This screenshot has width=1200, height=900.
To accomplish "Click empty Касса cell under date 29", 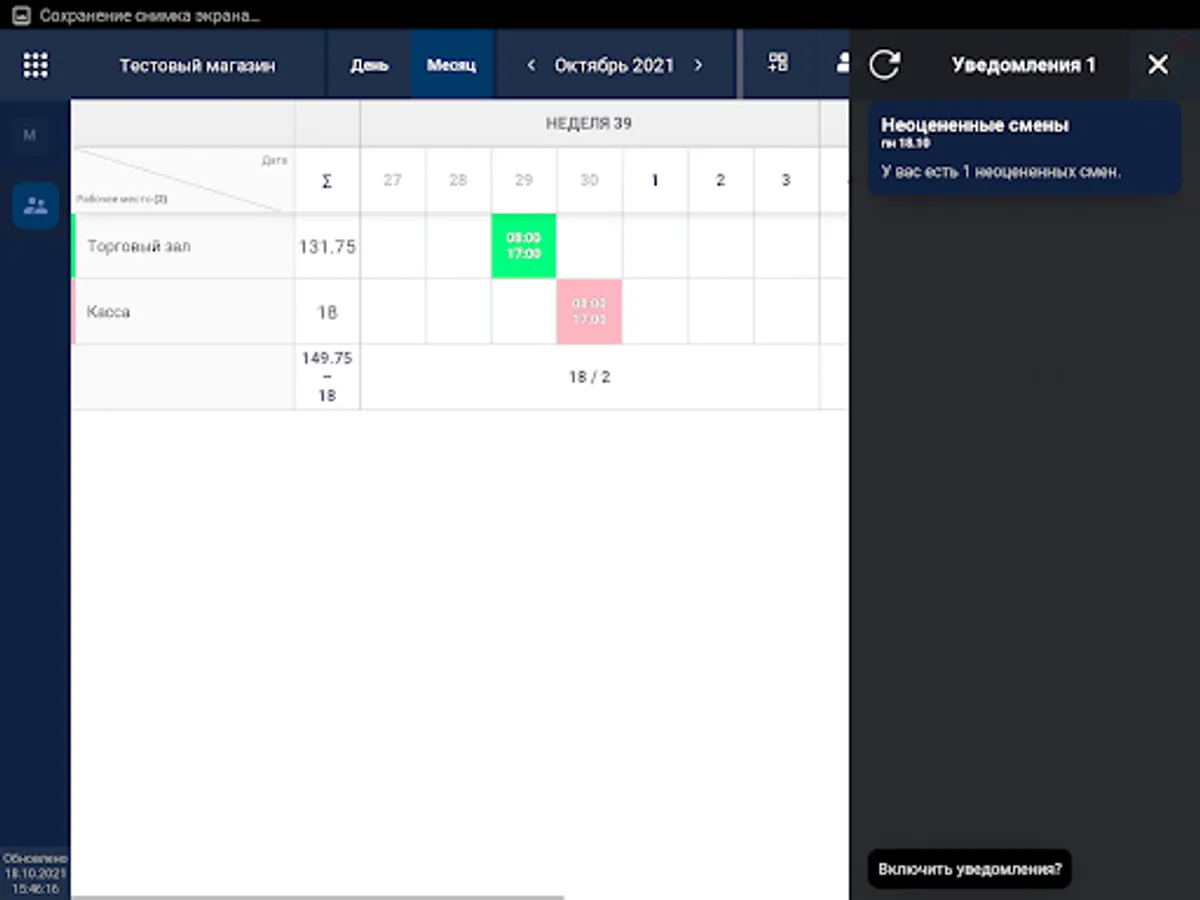I will pyautogui.click(x=524, y=312).
